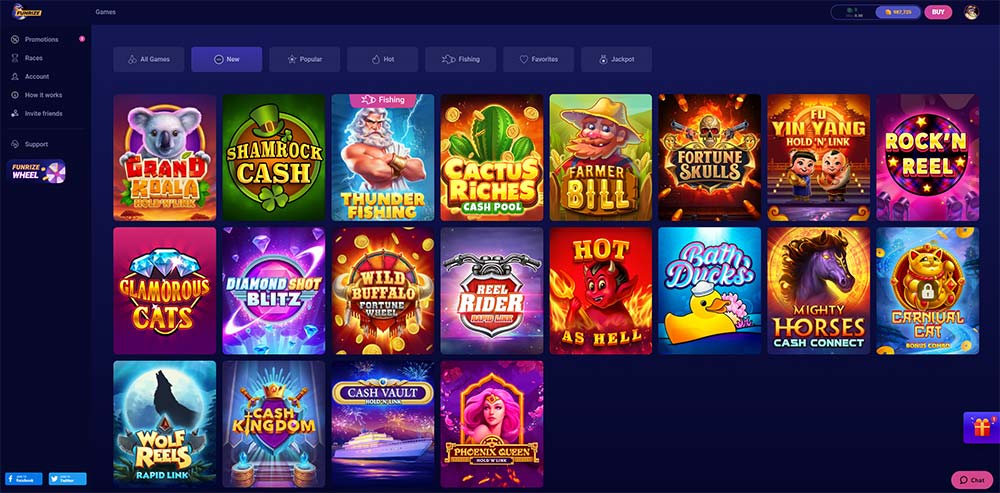1000x493 pixels.
Task: Switch to the Popular games tab
Action: coord(304,59)
